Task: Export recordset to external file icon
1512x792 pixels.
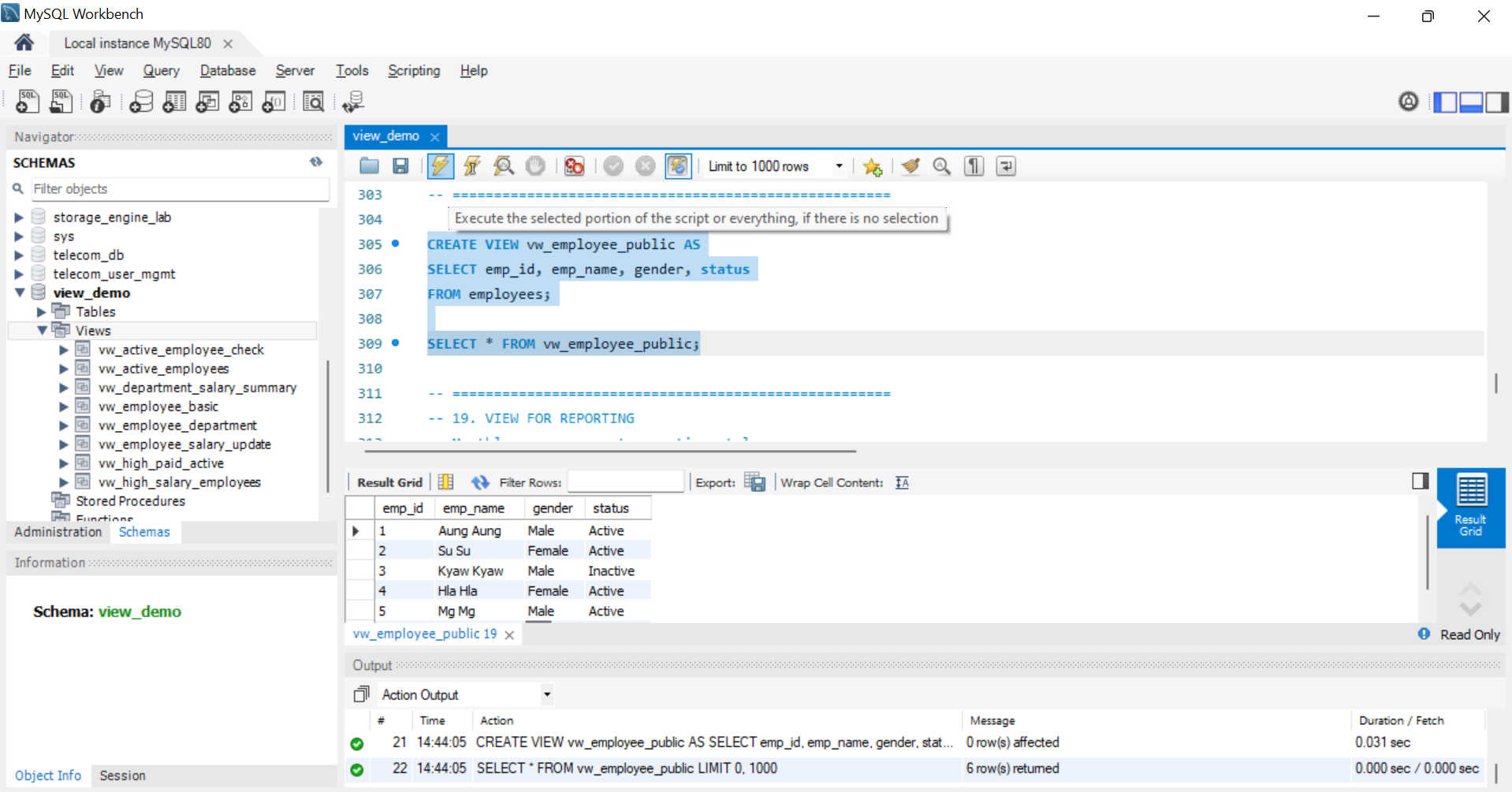Action: tap(754, 482)
